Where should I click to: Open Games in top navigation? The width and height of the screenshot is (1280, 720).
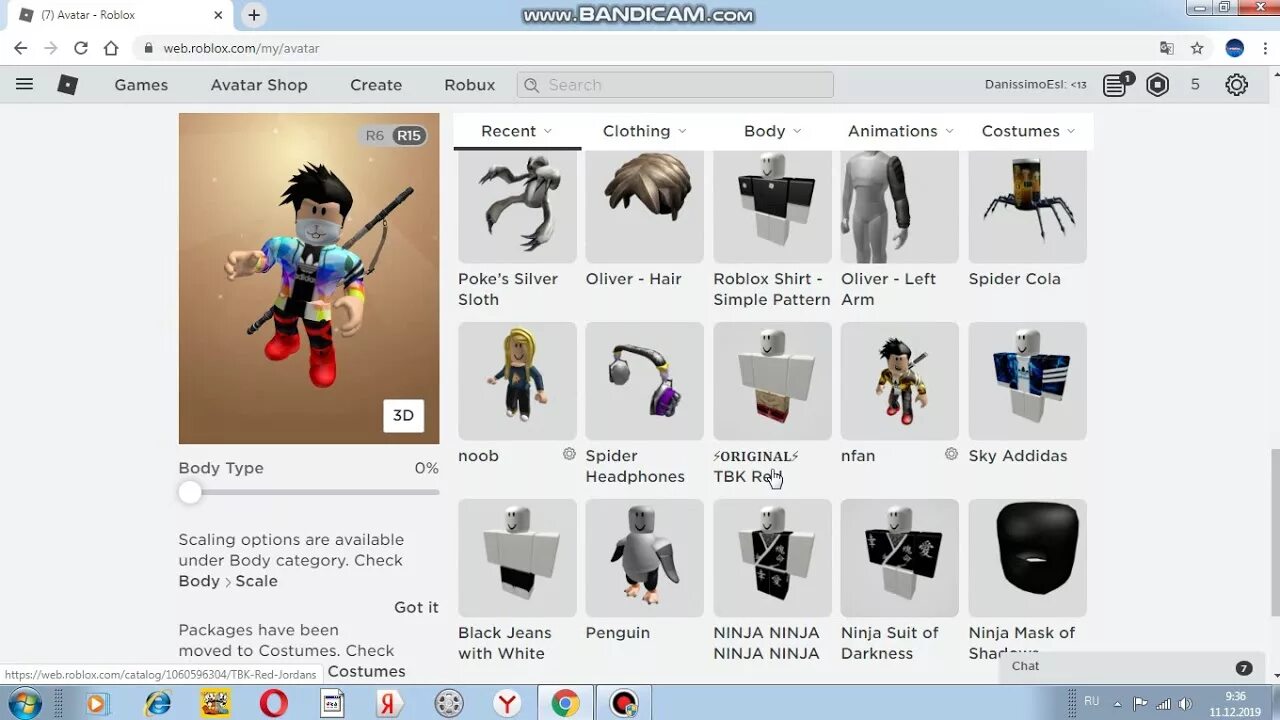tap(141, 85)
